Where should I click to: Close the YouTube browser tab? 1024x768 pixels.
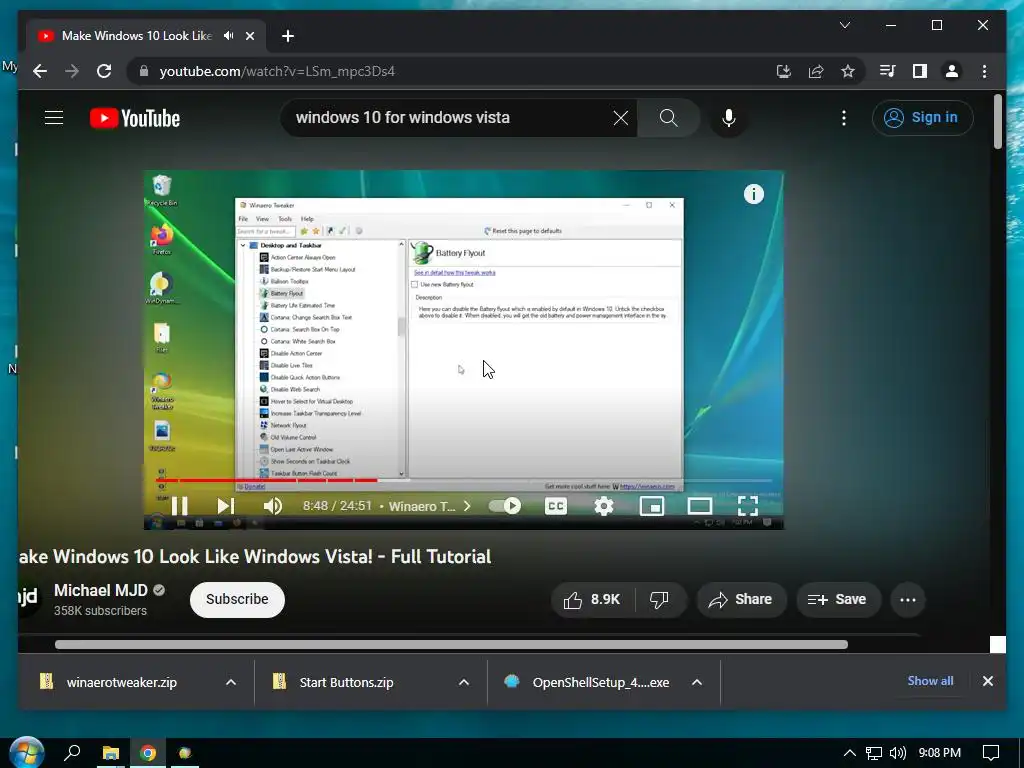(x=249, y=36)
